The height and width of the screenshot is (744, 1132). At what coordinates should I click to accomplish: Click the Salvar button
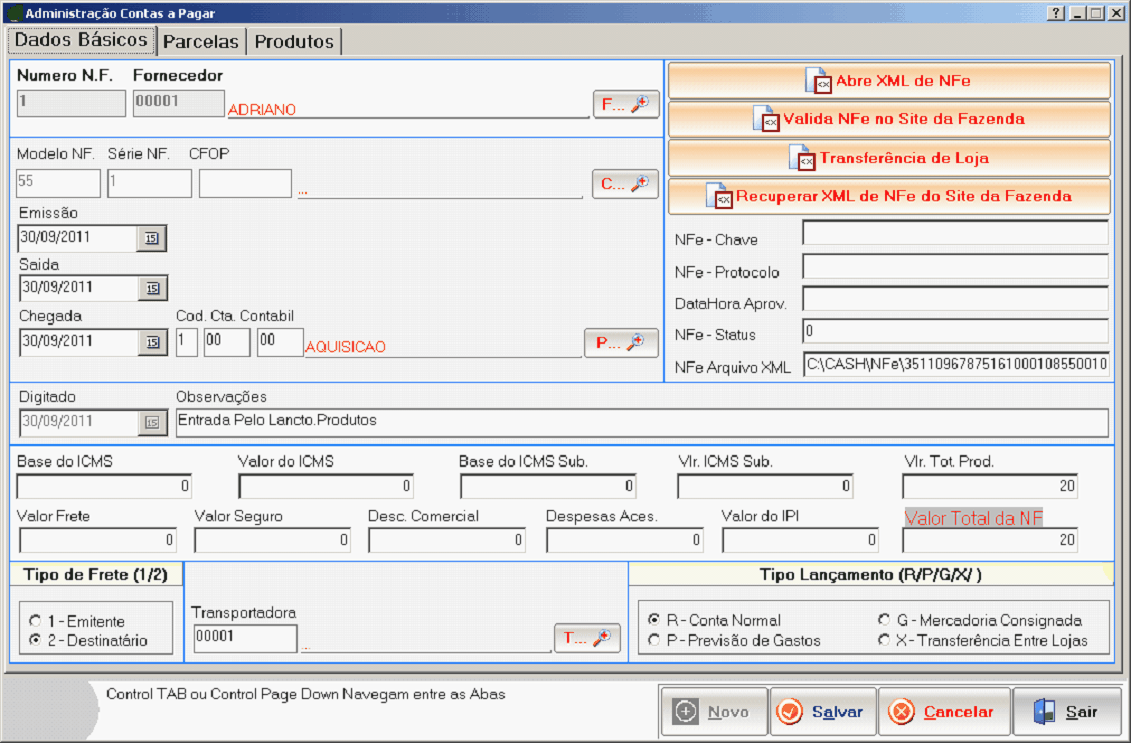[823, 712]
